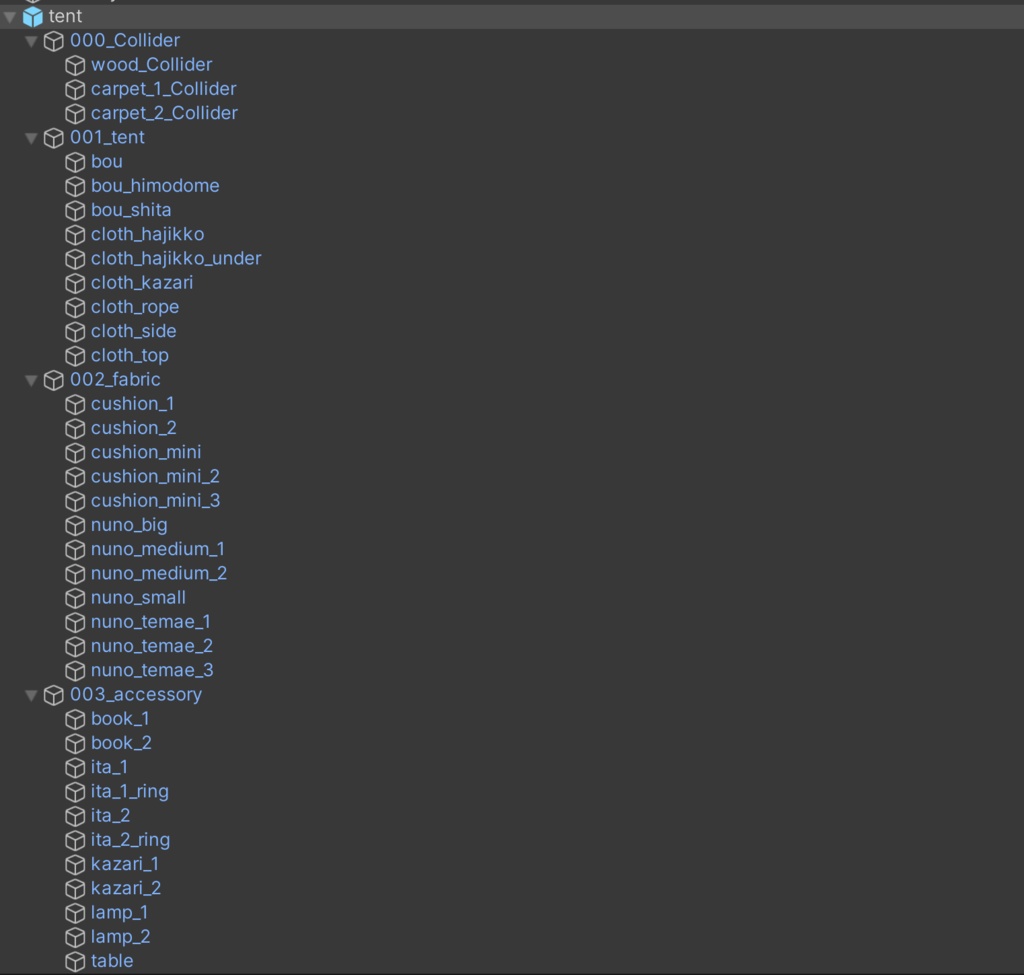Image resolution: width=1024 pixels, height=975 pixels.
Task: Click the cube icon beside 001_tent
Action: click(x=54, y=138)
